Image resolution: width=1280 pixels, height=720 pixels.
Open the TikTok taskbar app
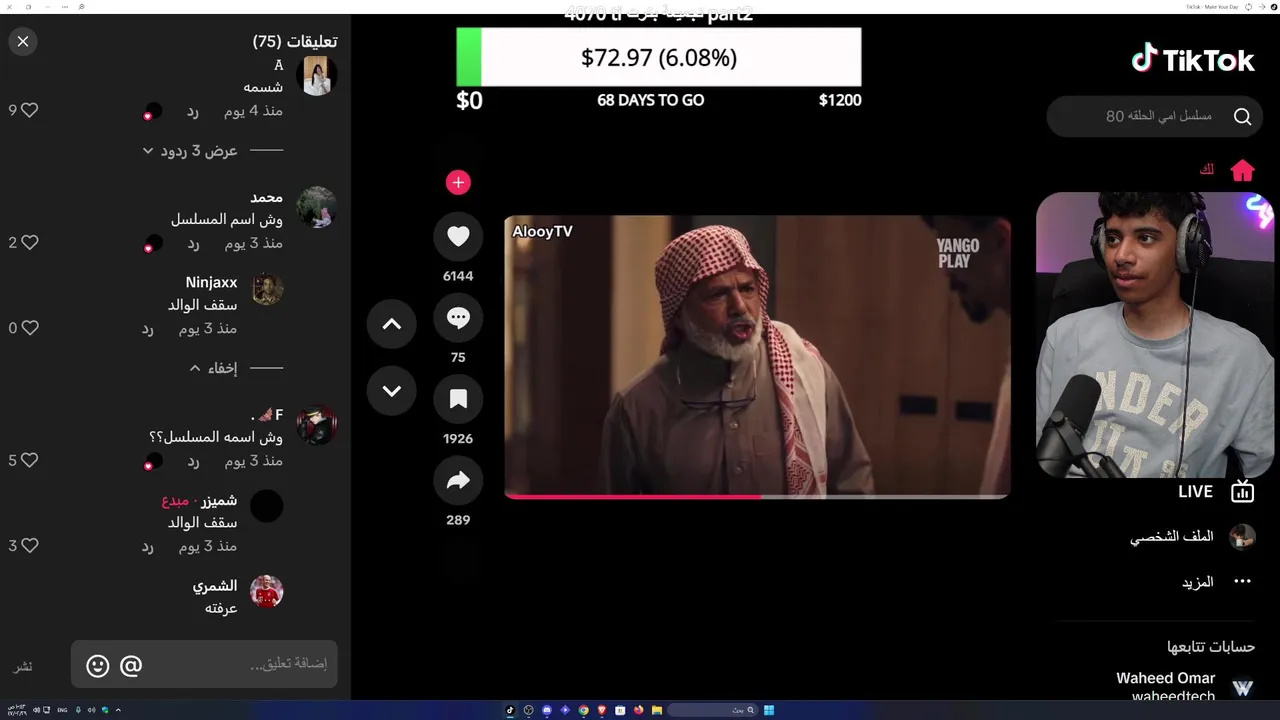(x=510, y=710)
